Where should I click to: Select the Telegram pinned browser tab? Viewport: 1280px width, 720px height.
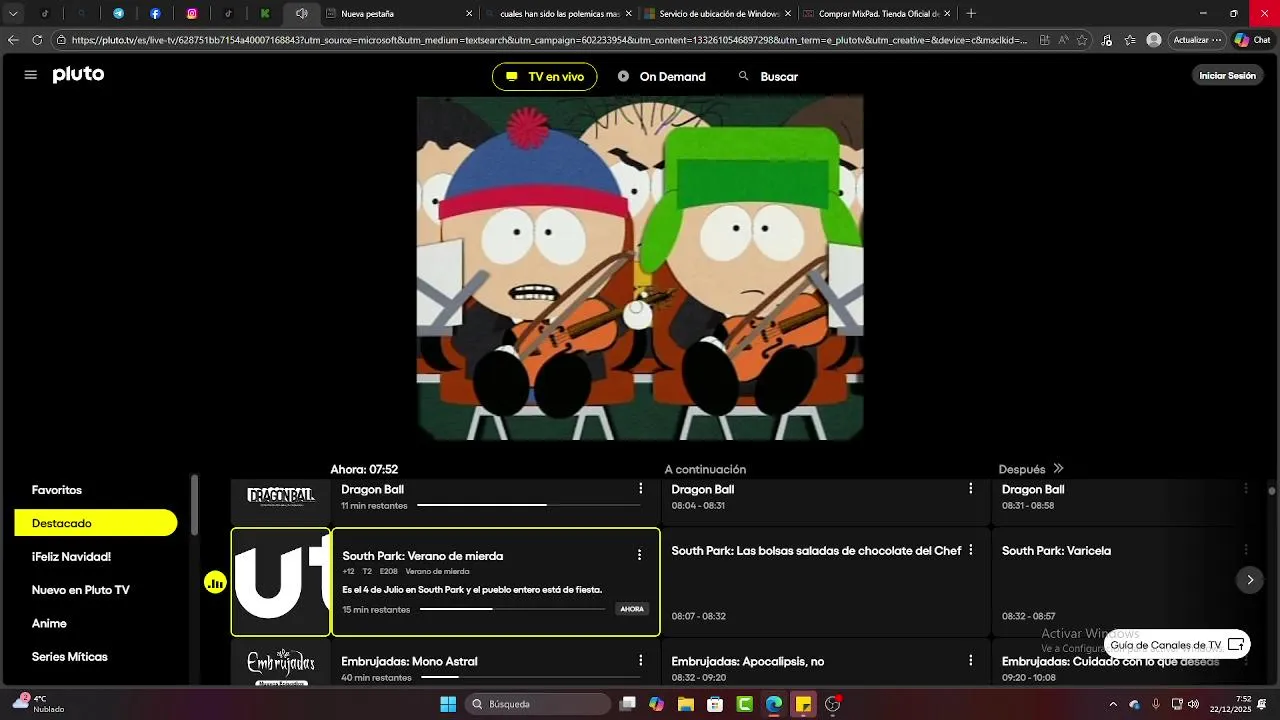(118, 14)
